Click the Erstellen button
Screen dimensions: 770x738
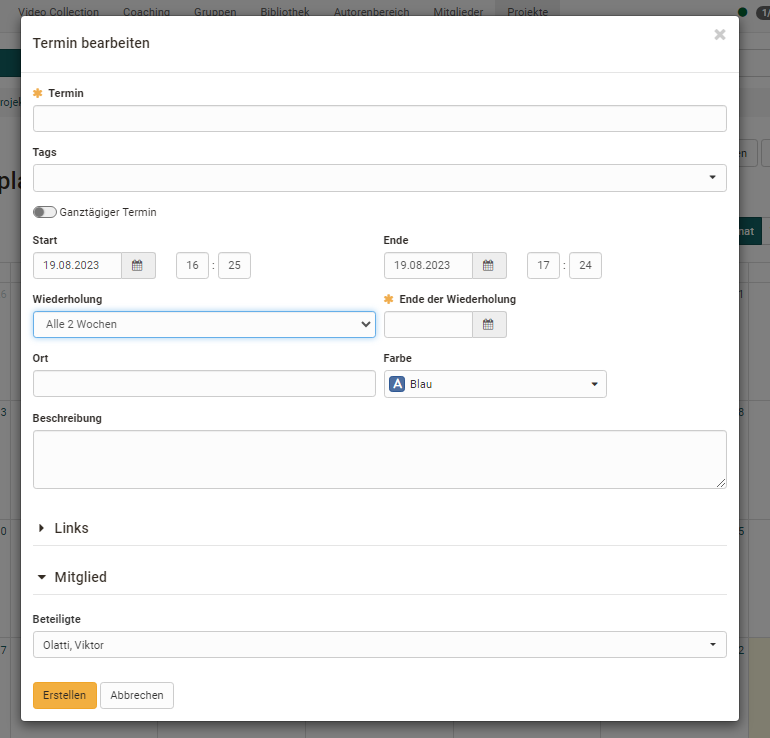[64, 695]
